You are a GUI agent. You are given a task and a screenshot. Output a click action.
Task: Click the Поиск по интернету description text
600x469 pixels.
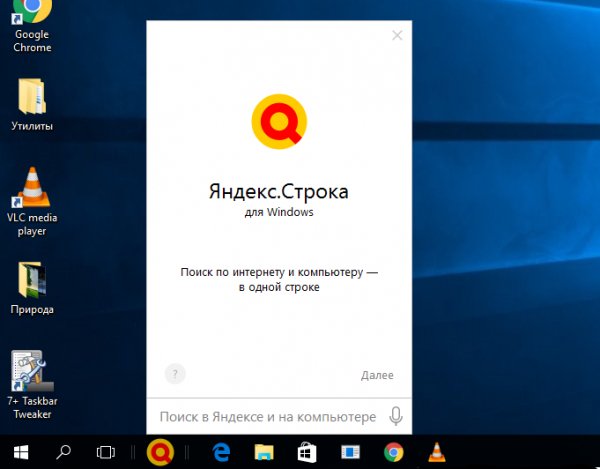[279, 279]
